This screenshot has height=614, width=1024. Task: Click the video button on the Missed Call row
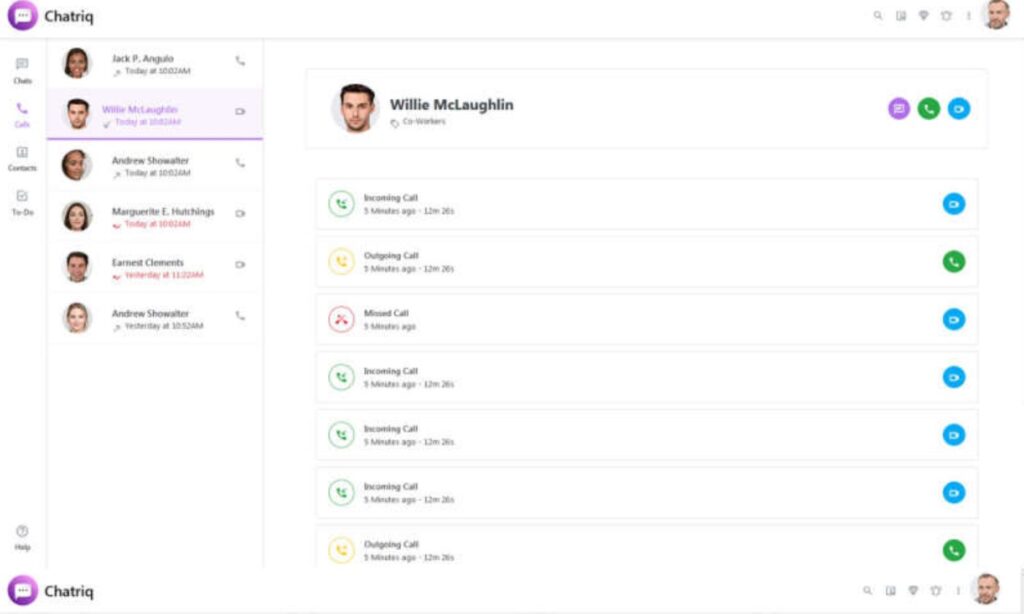[x=954, y=319]
